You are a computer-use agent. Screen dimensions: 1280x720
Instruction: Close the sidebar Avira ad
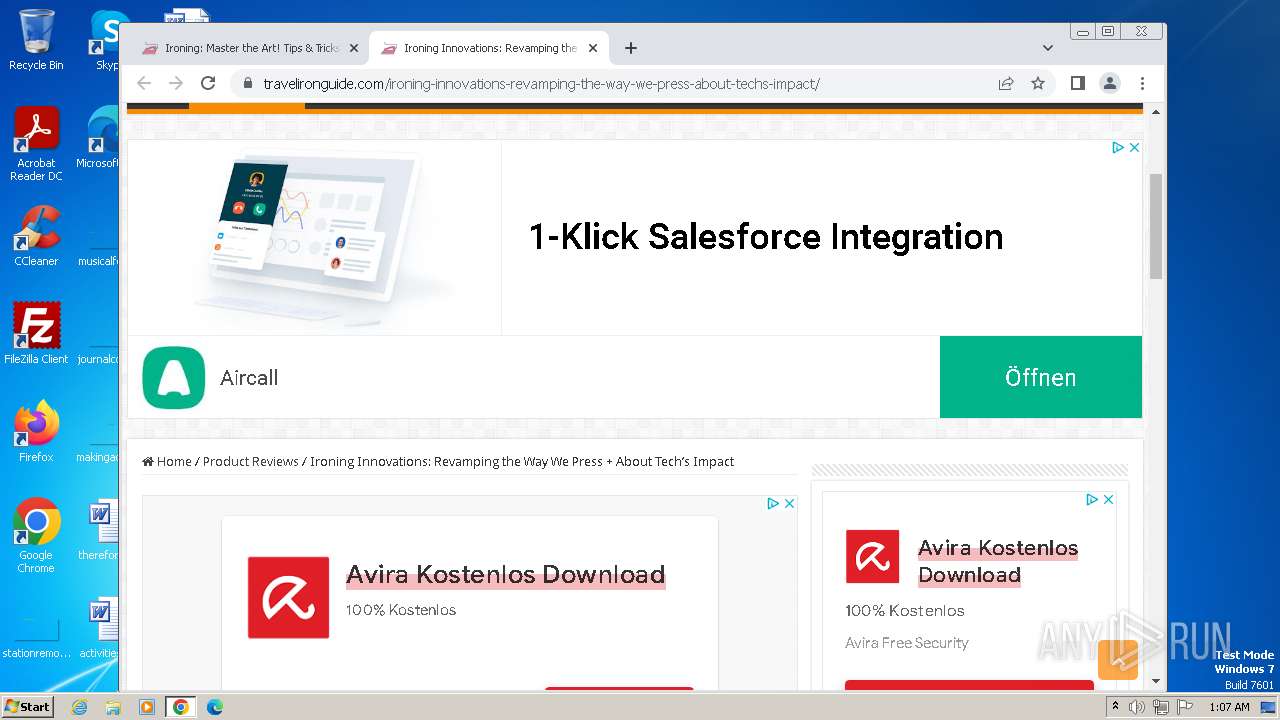[x=1108, y=499]
